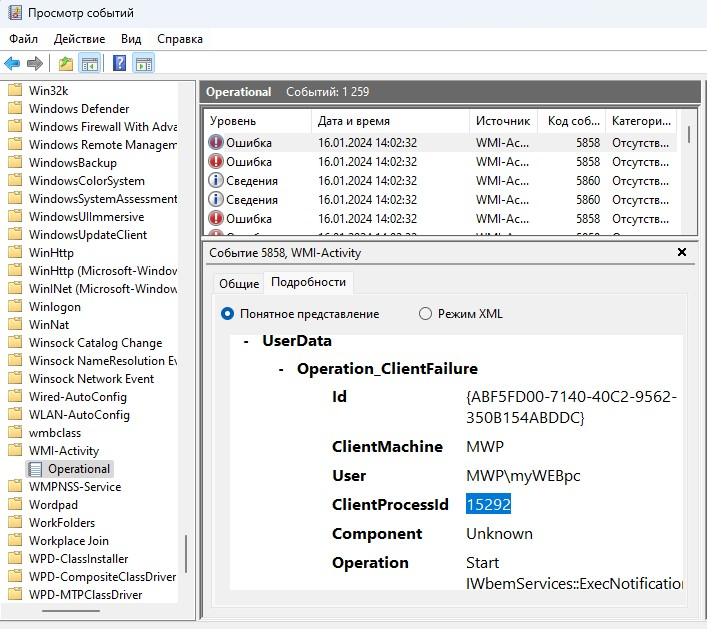Click the WMI-Activity folder icon
This screenshot has height=629, width=707.
click(15, 450)
